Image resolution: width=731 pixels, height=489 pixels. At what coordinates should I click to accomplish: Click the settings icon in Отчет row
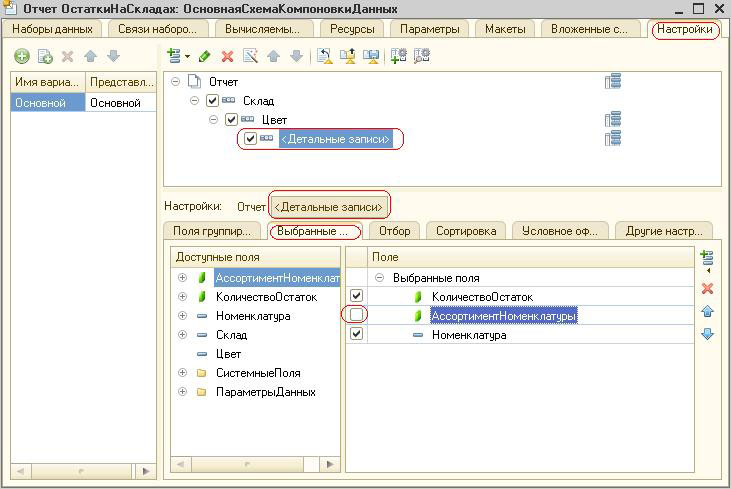[613, 82]
